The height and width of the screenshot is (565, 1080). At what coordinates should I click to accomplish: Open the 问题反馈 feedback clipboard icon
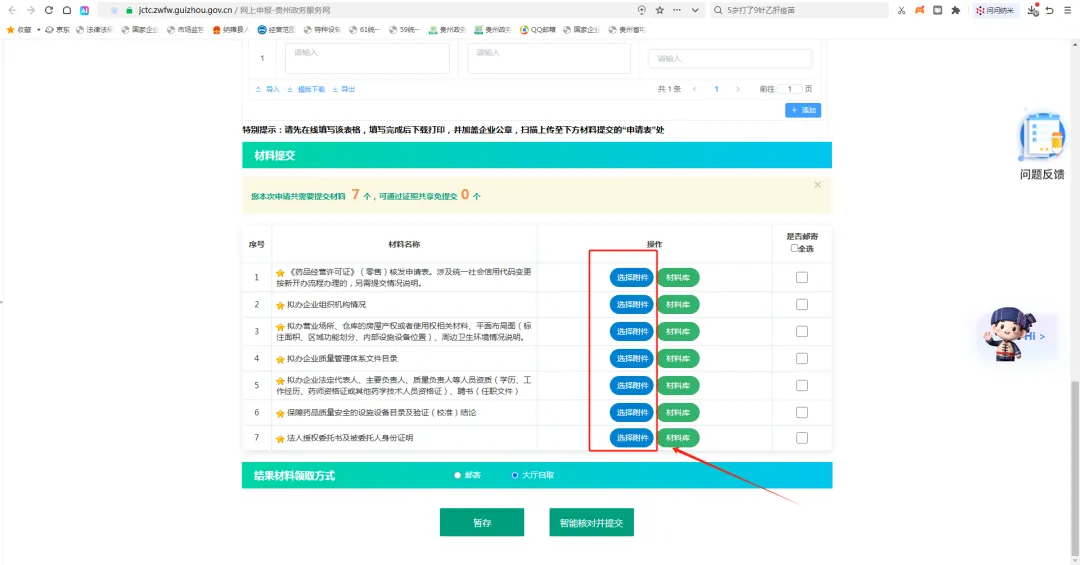1041,136
